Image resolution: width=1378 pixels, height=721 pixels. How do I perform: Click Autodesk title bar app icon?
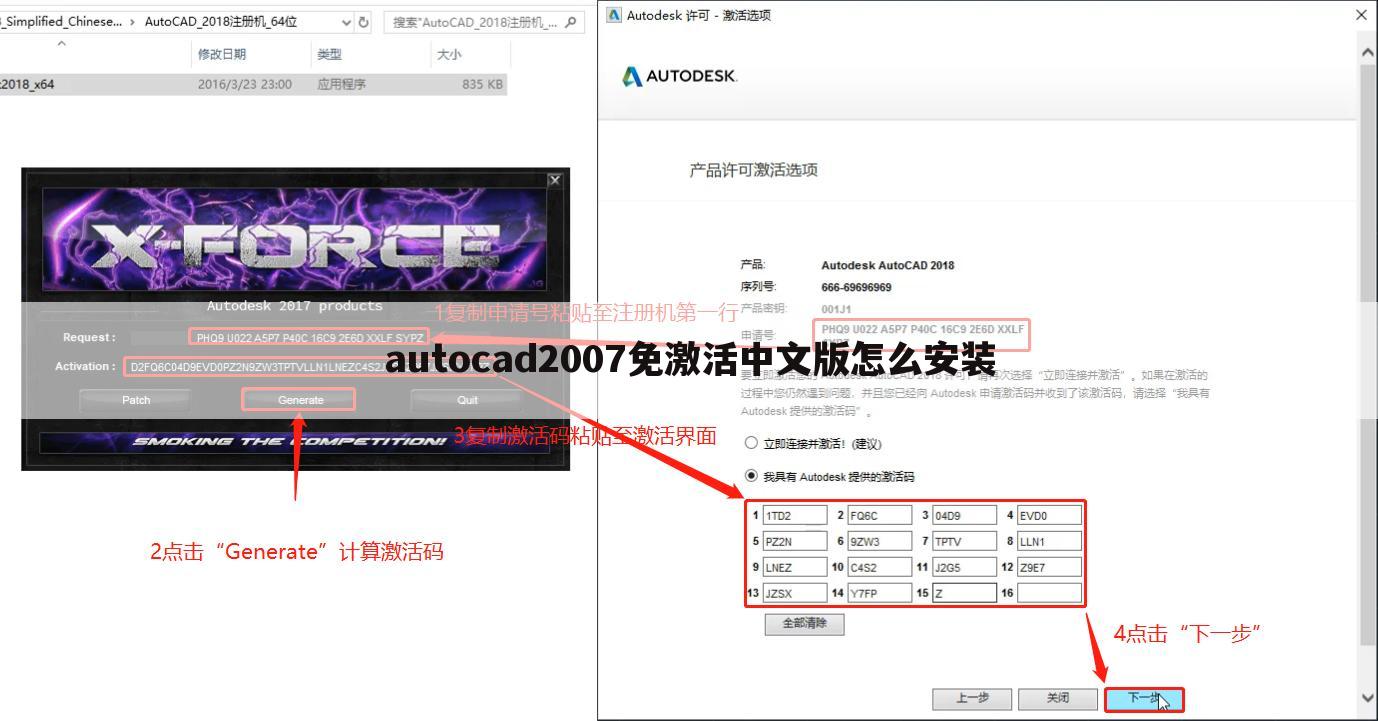point(614,15)
